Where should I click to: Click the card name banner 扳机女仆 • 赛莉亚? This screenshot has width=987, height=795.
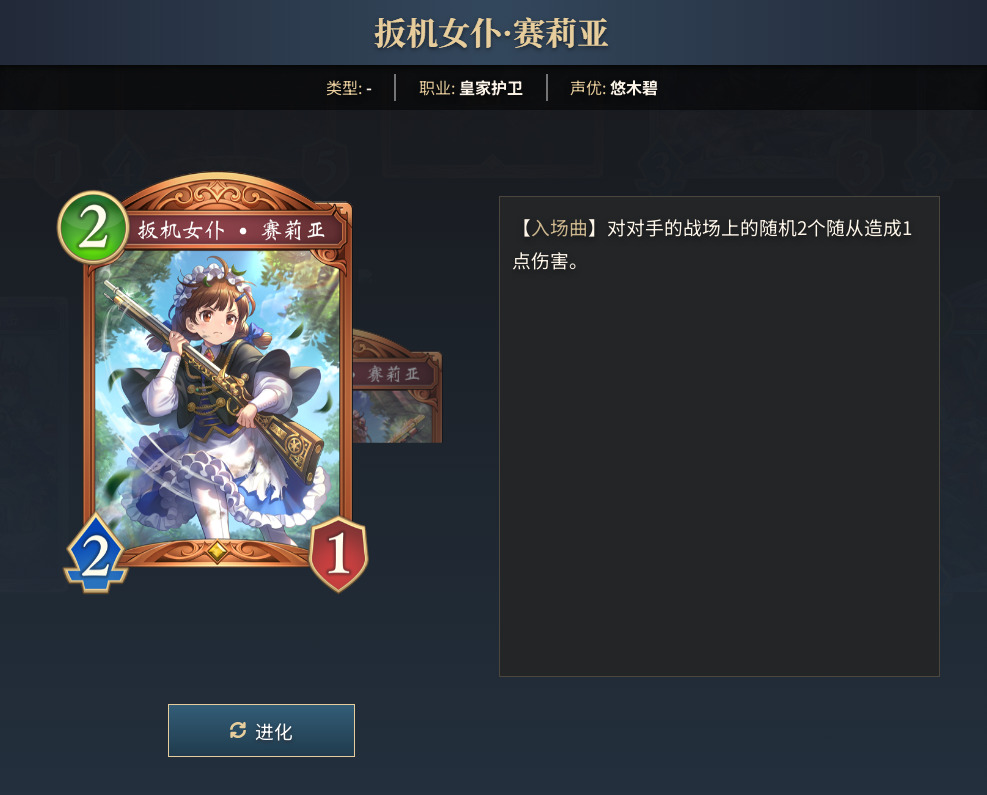pyautogui.click(x=232, y=230)
